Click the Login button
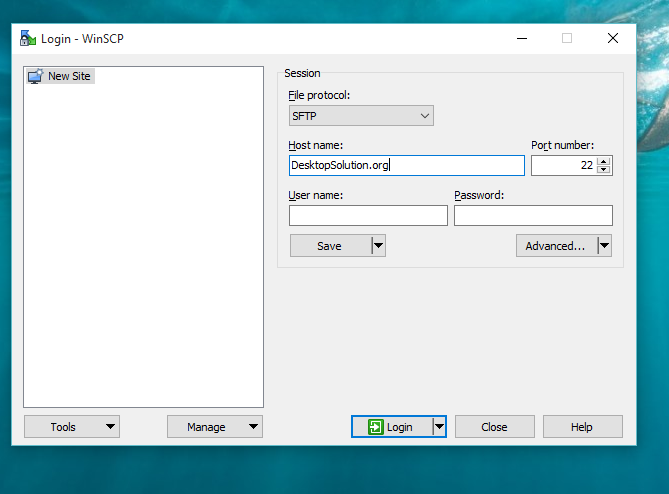This screenshot has height=494, width=669. click(x=392, y=427)
